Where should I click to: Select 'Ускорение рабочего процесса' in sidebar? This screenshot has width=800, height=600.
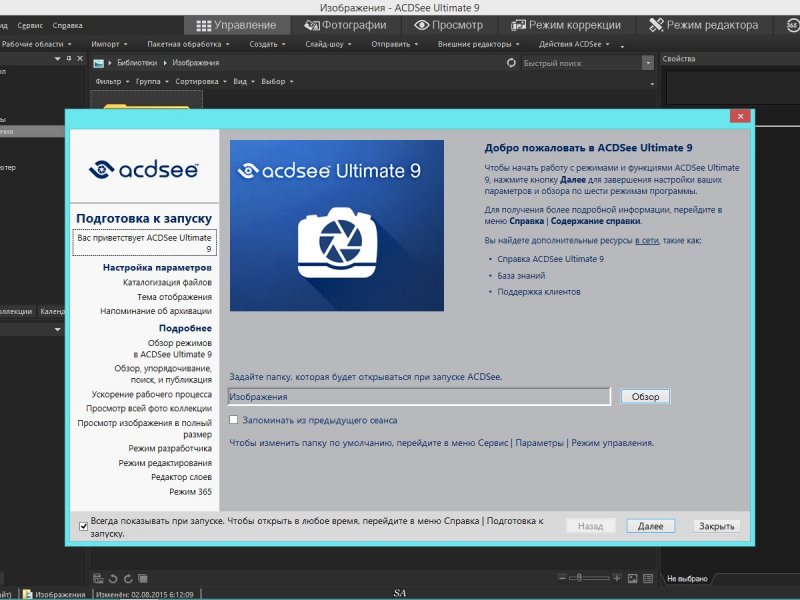[x=152, y=394]
